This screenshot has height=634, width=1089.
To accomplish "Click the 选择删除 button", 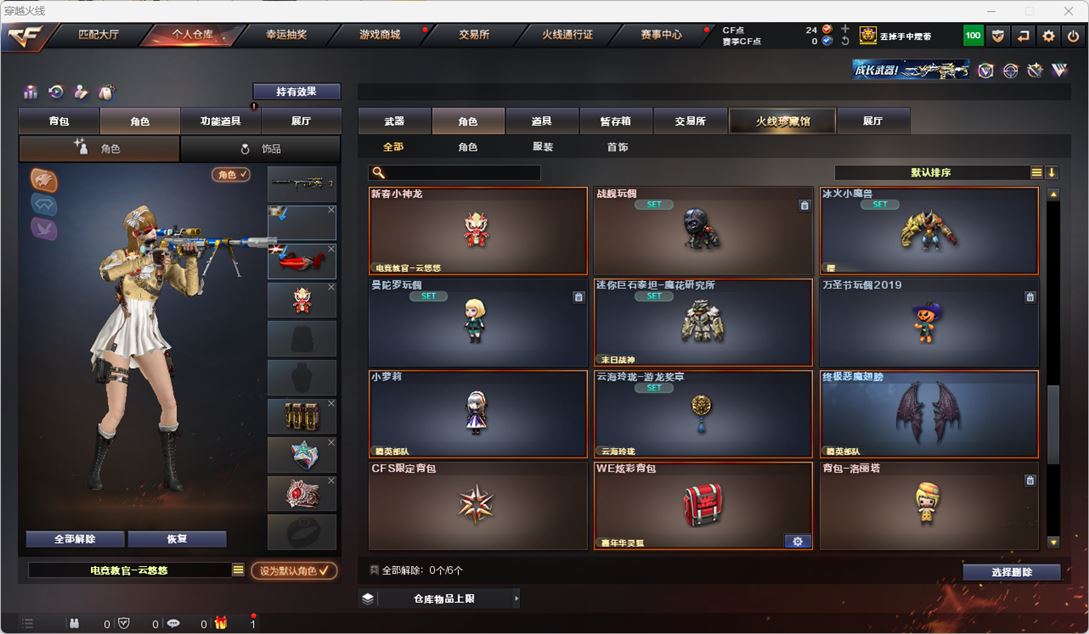I will point(1011,572).
